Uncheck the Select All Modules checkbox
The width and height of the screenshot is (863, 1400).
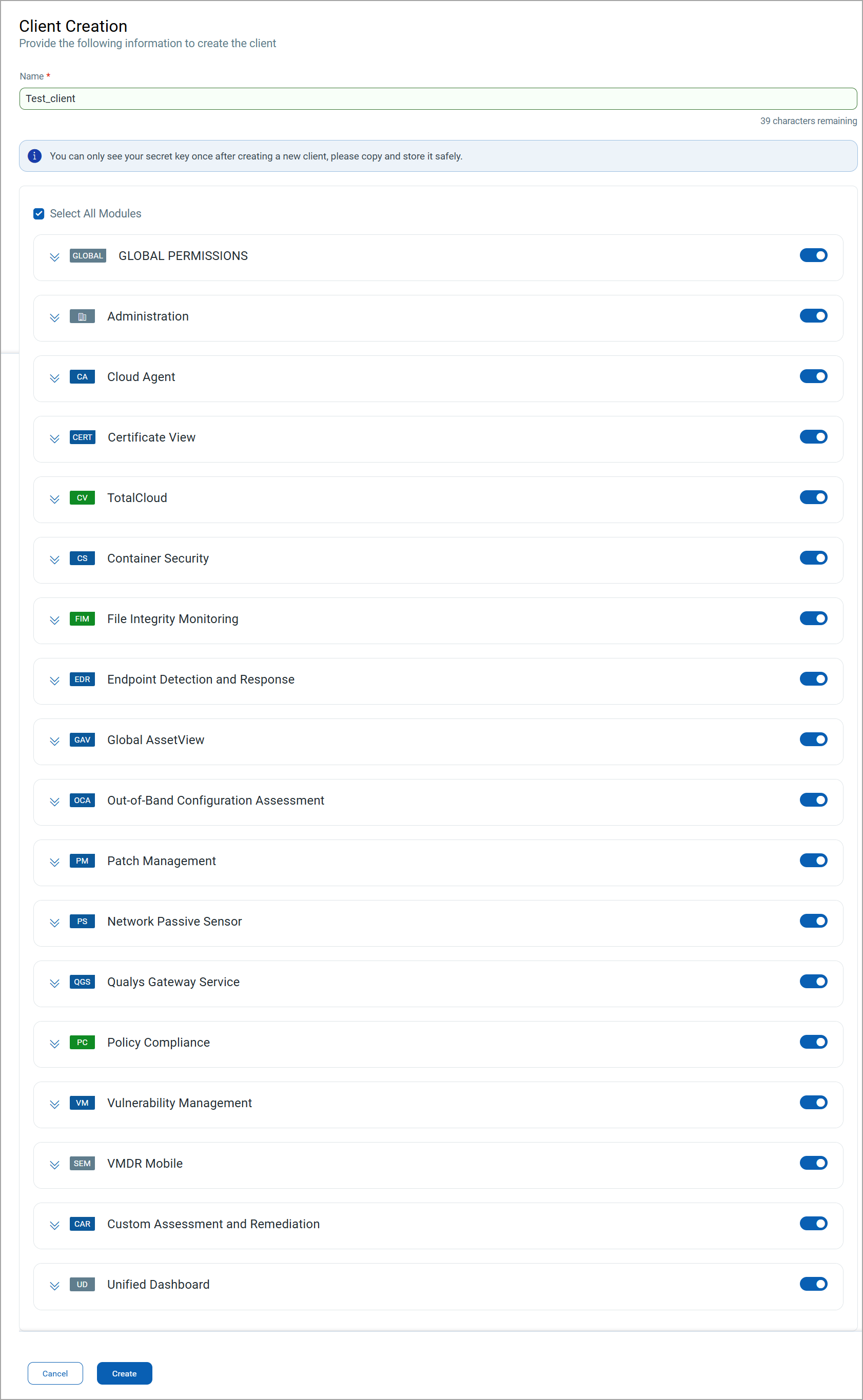(39, 213)
